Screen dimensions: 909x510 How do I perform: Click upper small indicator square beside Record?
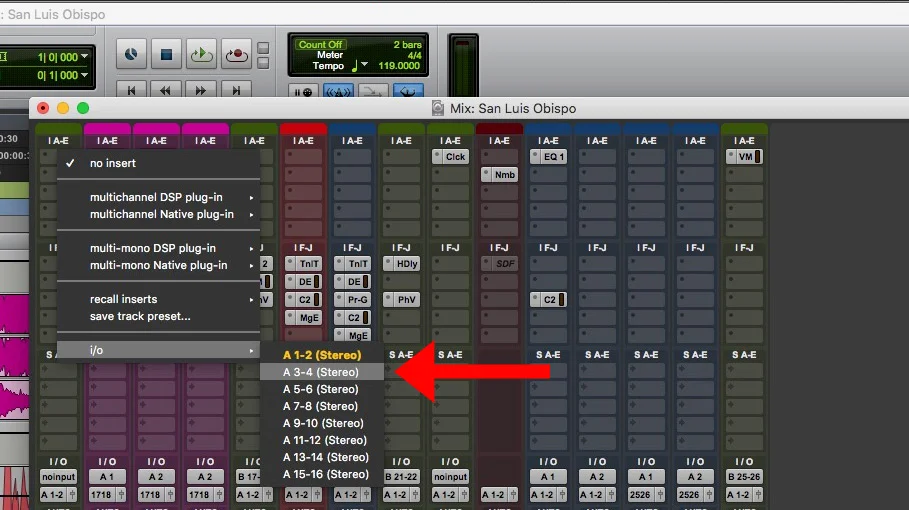click(263, 48)
